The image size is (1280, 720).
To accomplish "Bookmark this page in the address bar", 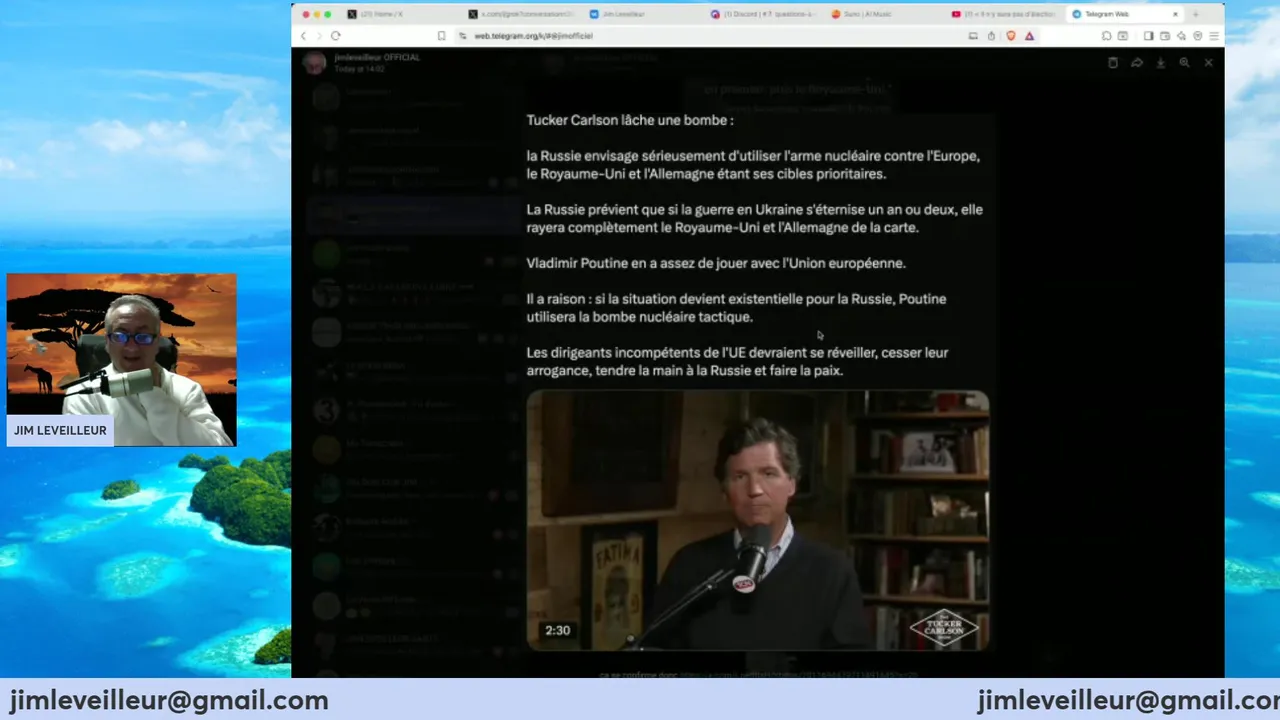I will [441, 36].
